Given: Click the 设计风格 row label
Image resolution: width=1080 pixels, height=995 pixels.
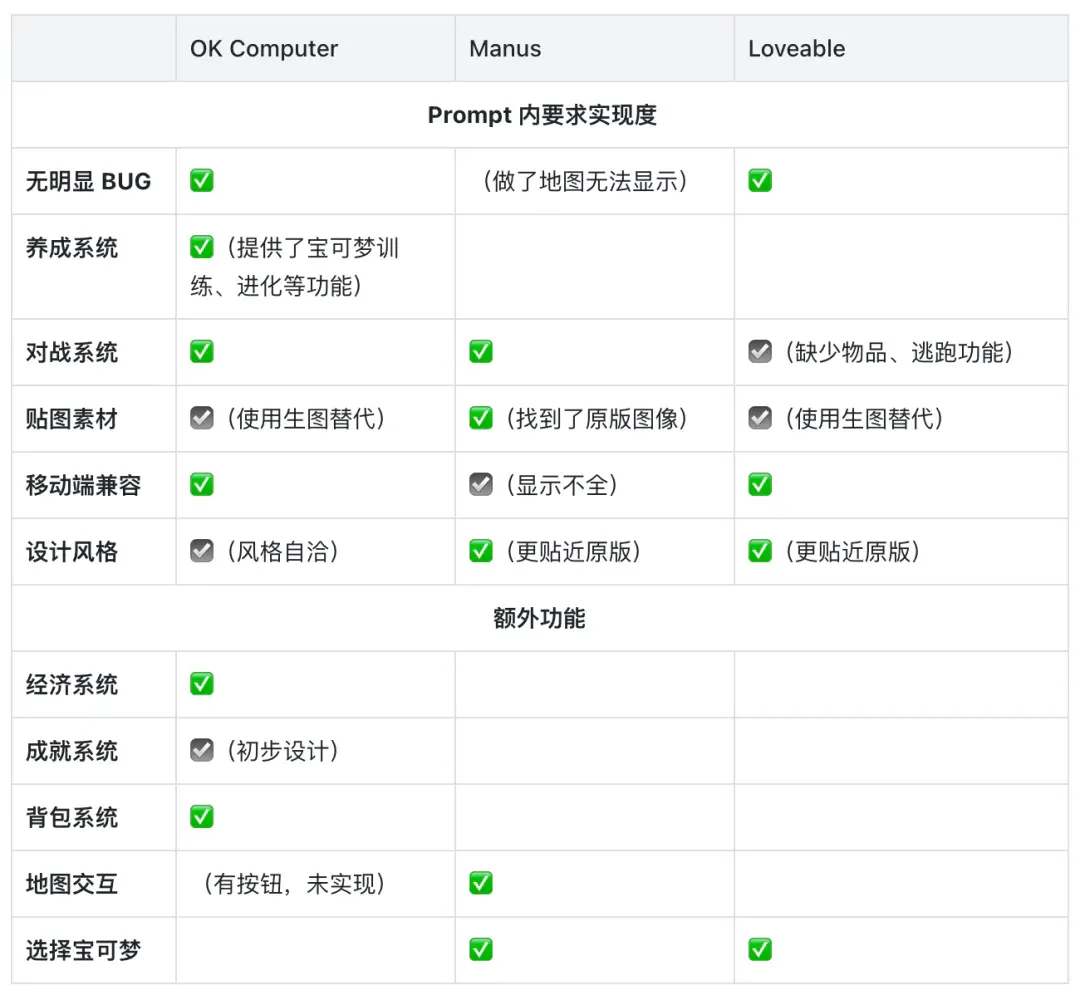Looking at the screenshot, I should click(x=72, y=551).
